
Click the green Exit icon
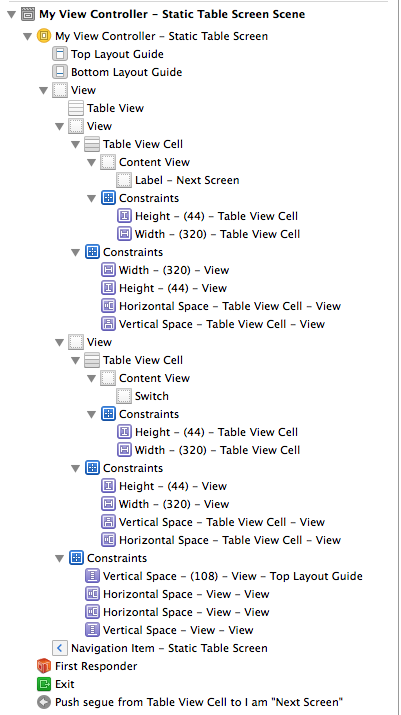[x=44, y=684]
